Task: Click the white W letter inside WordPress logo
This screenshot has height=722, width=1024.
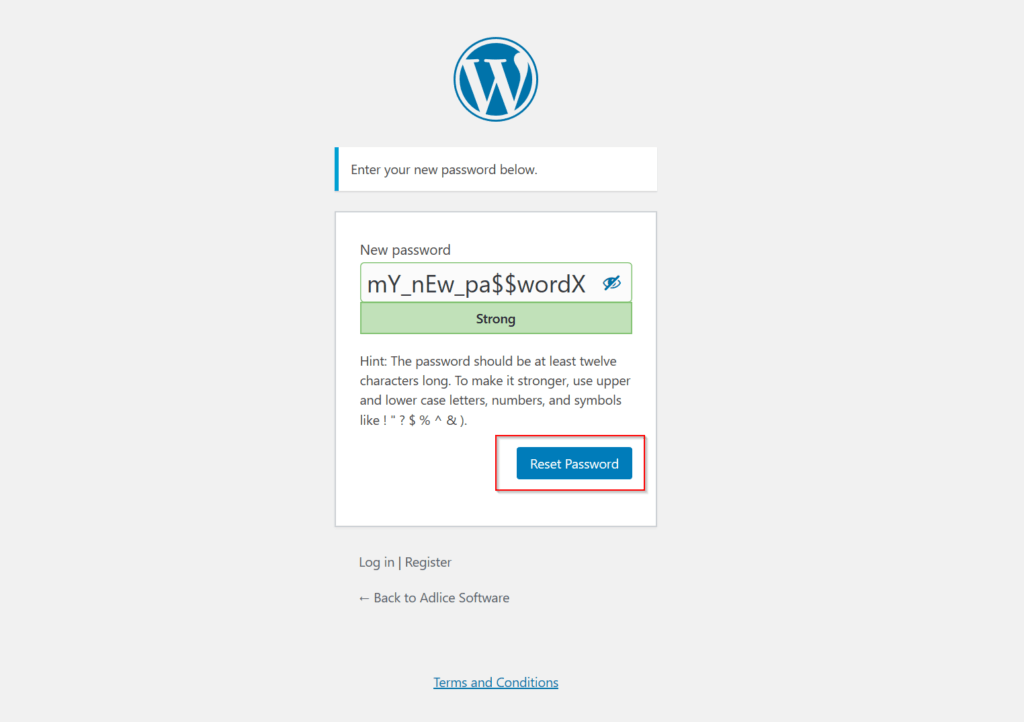Action: pyautogui.click(x=496, y=81)
